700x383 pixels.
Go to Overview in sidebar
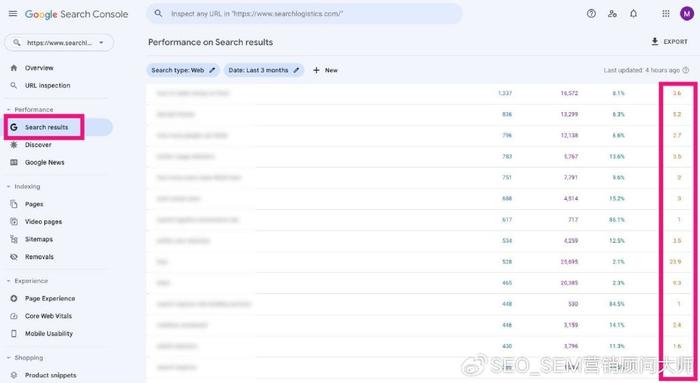(x=39, y=68)
